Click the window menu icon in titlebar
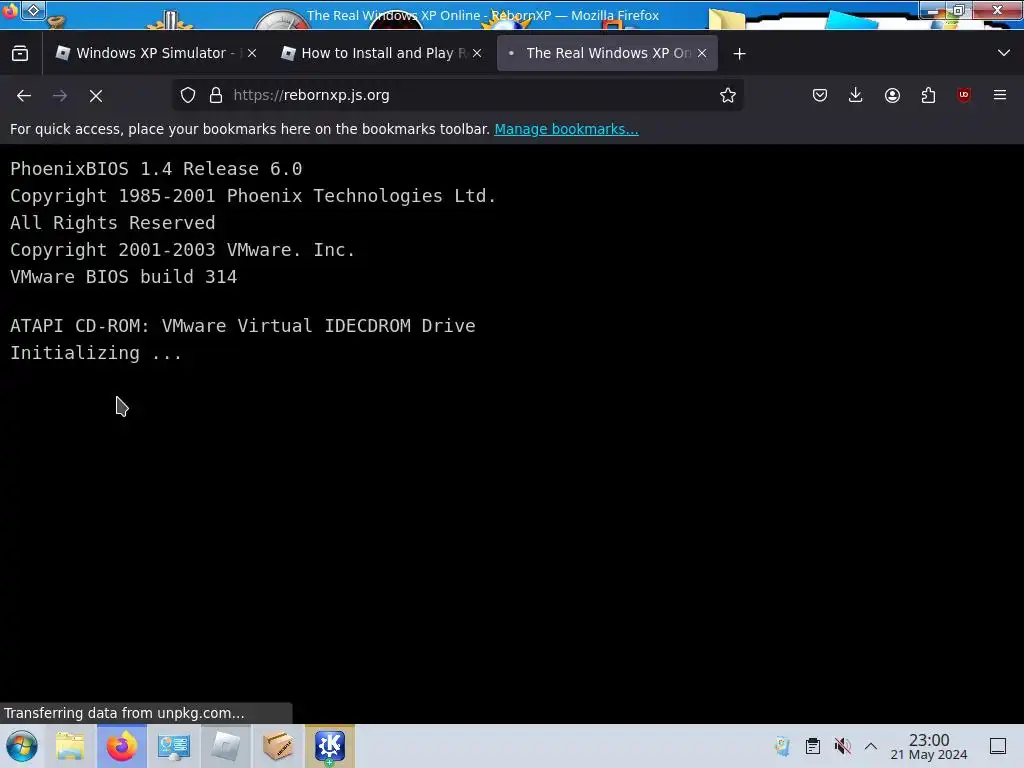 click(x=33, y=10)
